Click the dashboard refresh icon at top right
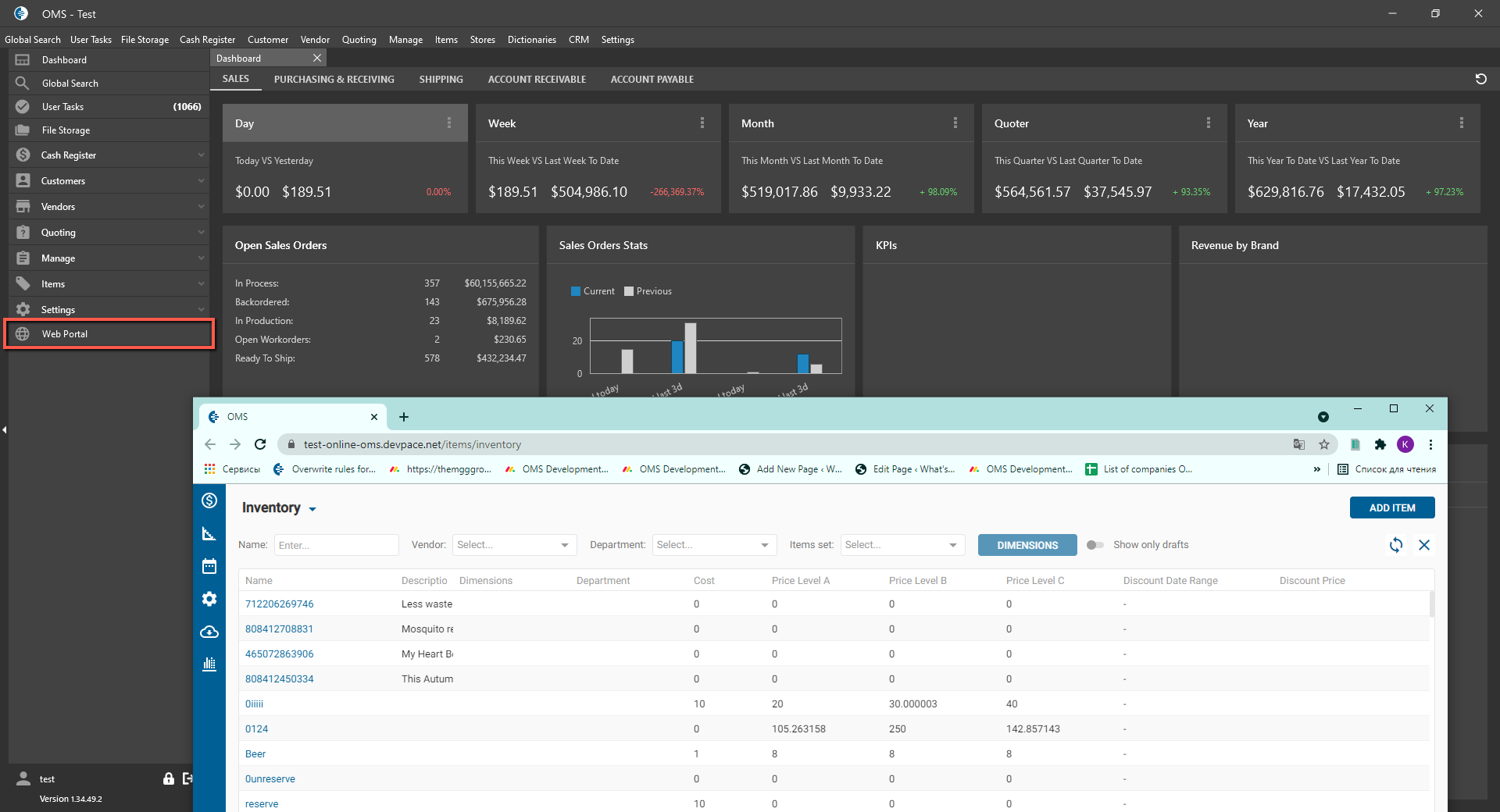 pyautogui.click(x=1480, y=79)
